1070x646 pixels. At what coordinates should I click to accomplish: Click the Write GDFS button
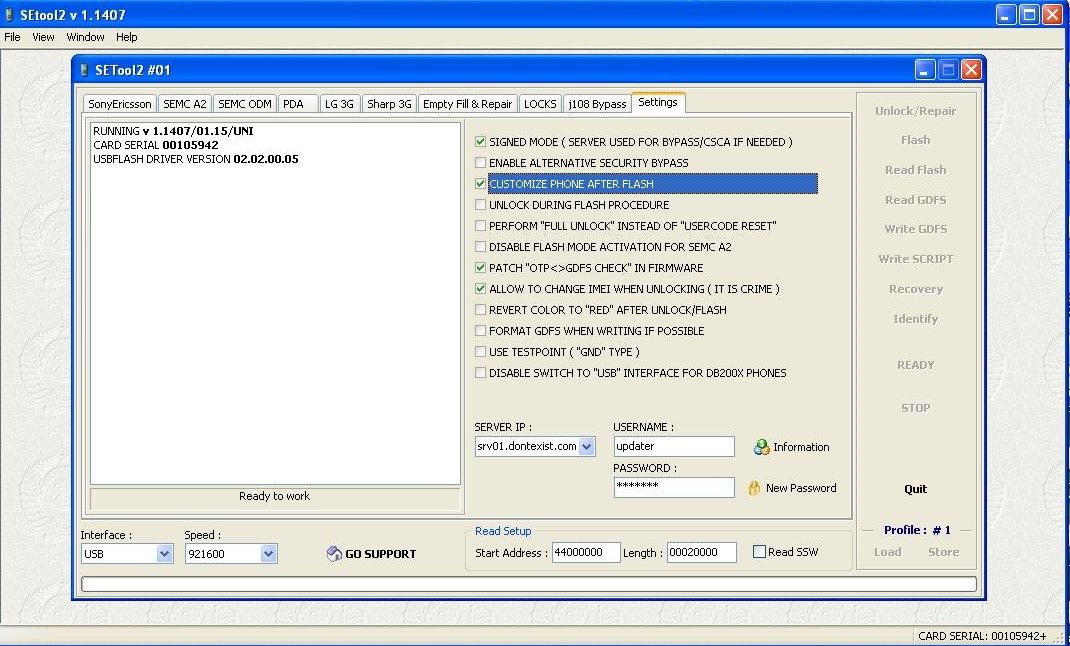point(915,229)
